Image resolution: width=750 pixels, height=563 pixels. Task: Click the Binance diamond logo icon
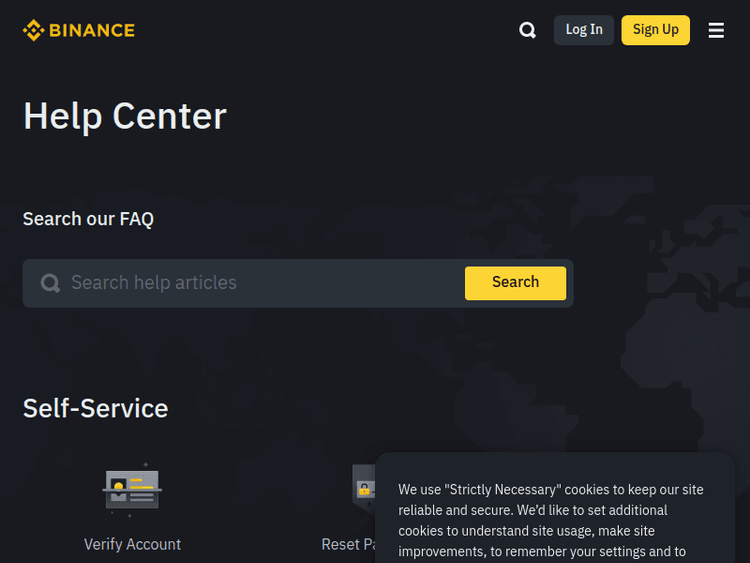pyautogui.click(x=33, y=30)
